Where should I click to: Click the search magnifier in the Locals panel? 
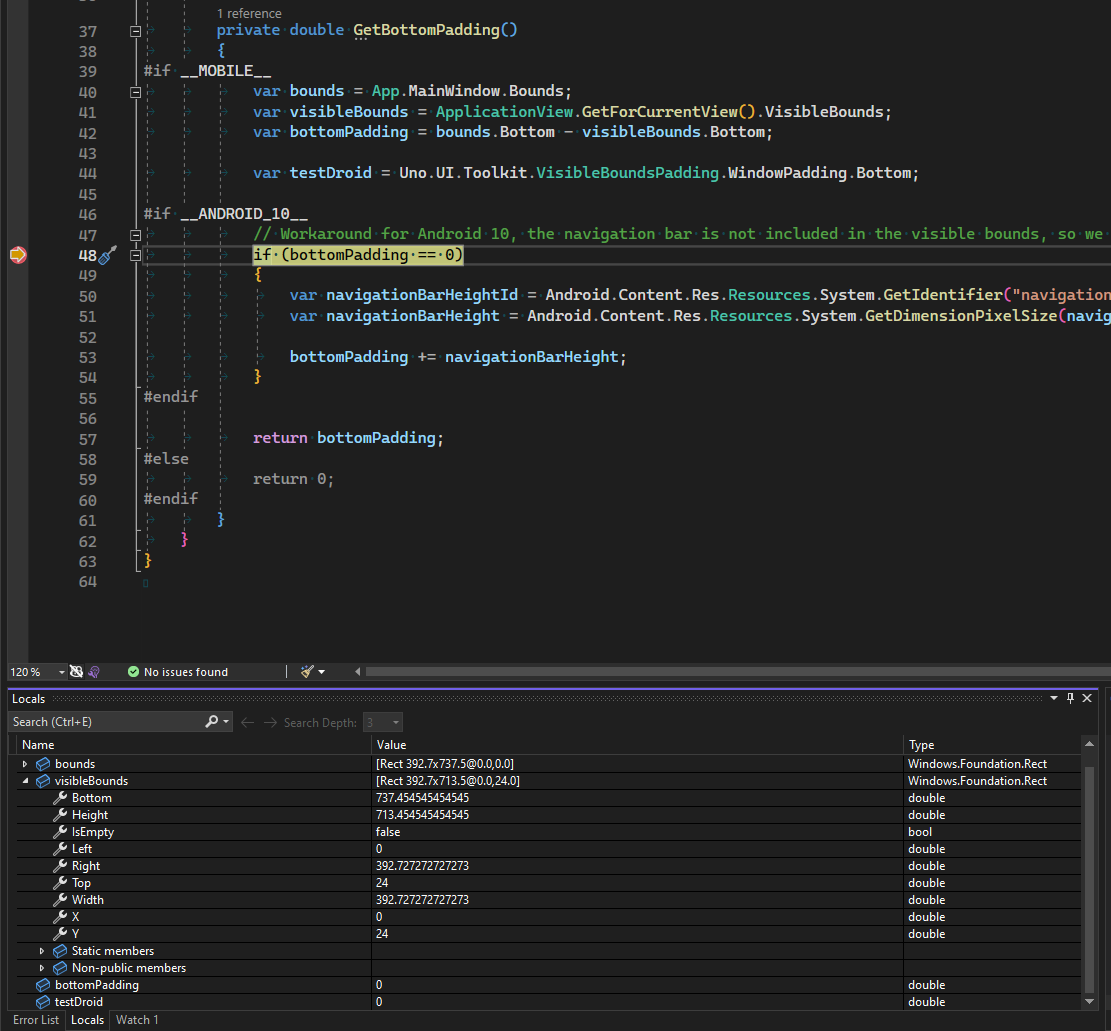click(211, 721)
